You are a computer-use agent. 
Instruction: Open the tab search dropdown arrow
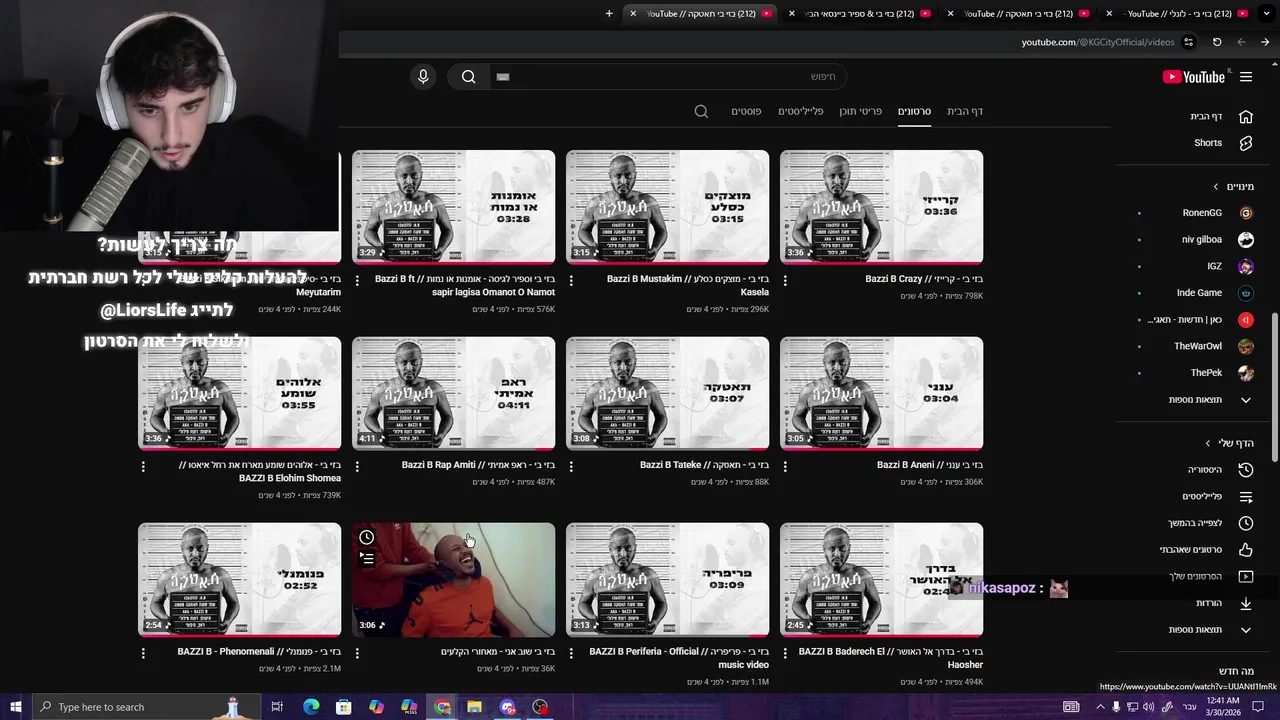[1266, 14]
